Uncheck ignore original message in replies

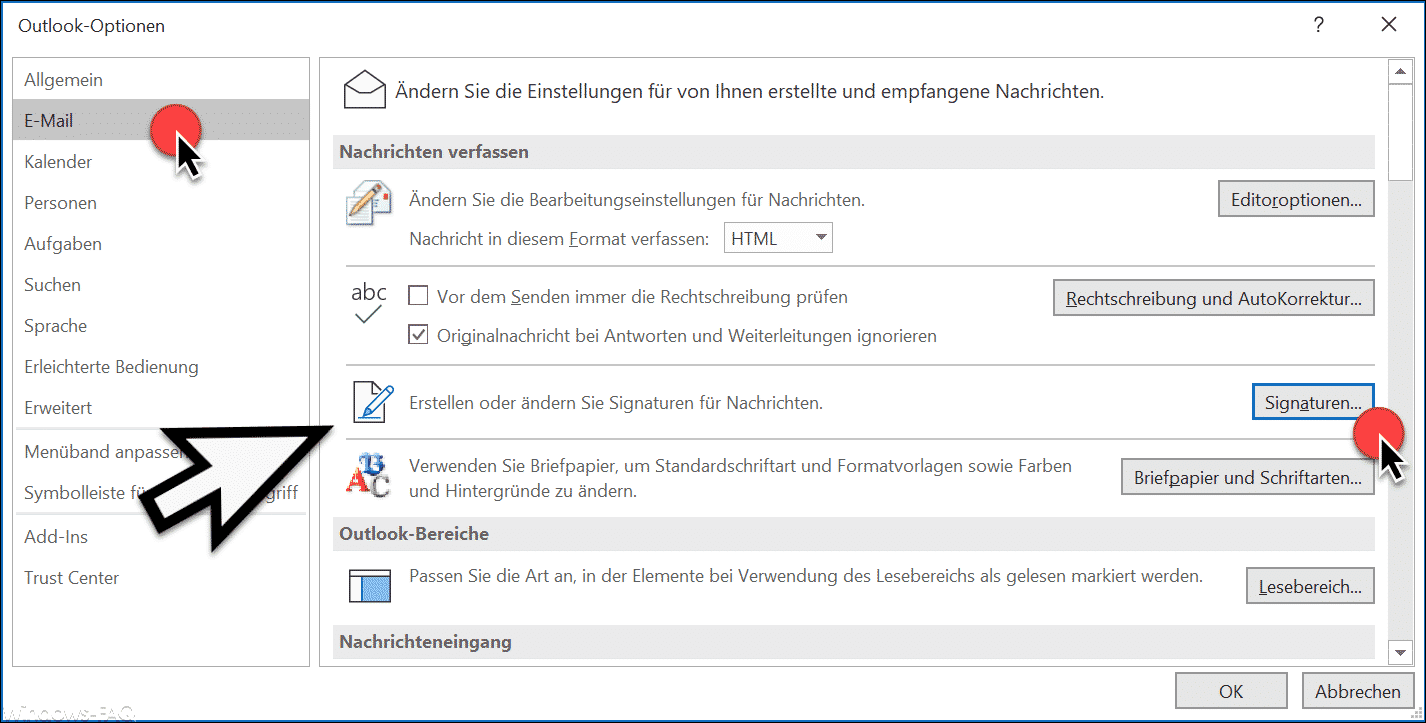(x=419, y=335)
